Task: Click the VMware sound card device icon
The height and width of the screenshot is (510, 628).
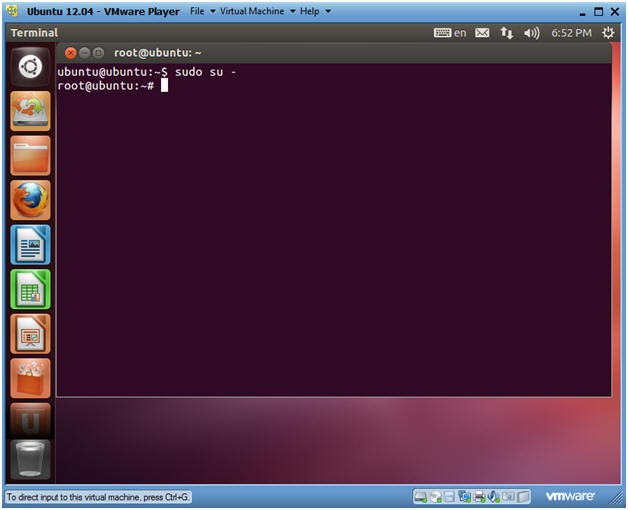Action: [x=493, y=497]
